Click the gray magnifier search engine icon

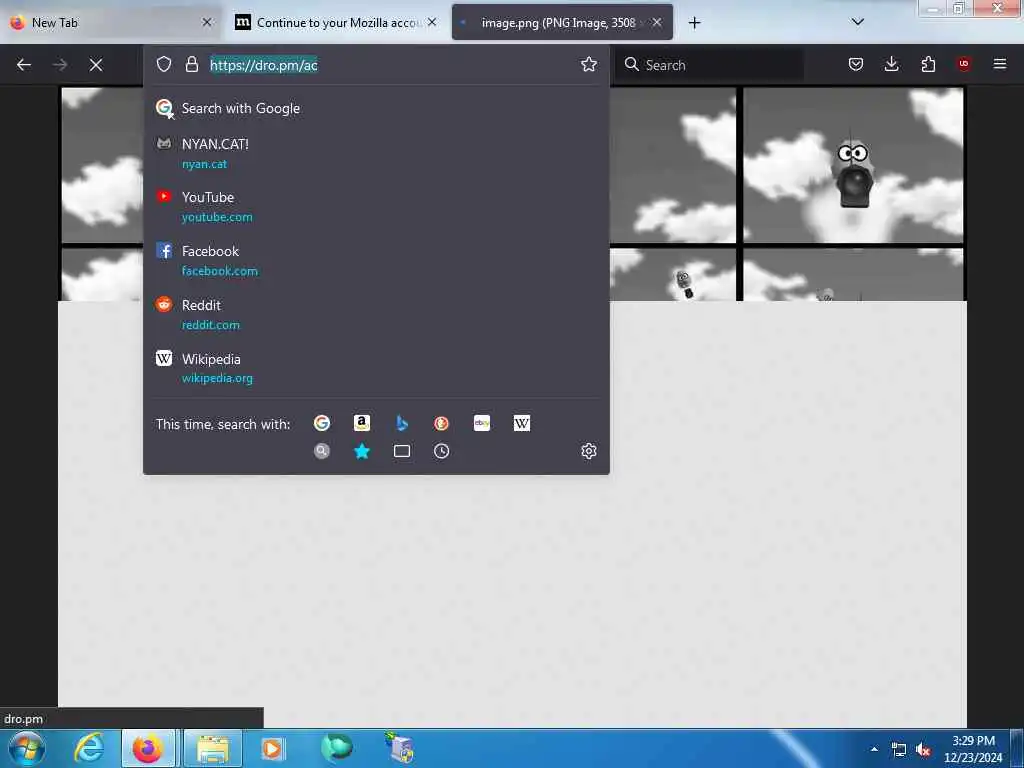click(x=322, y=451)
